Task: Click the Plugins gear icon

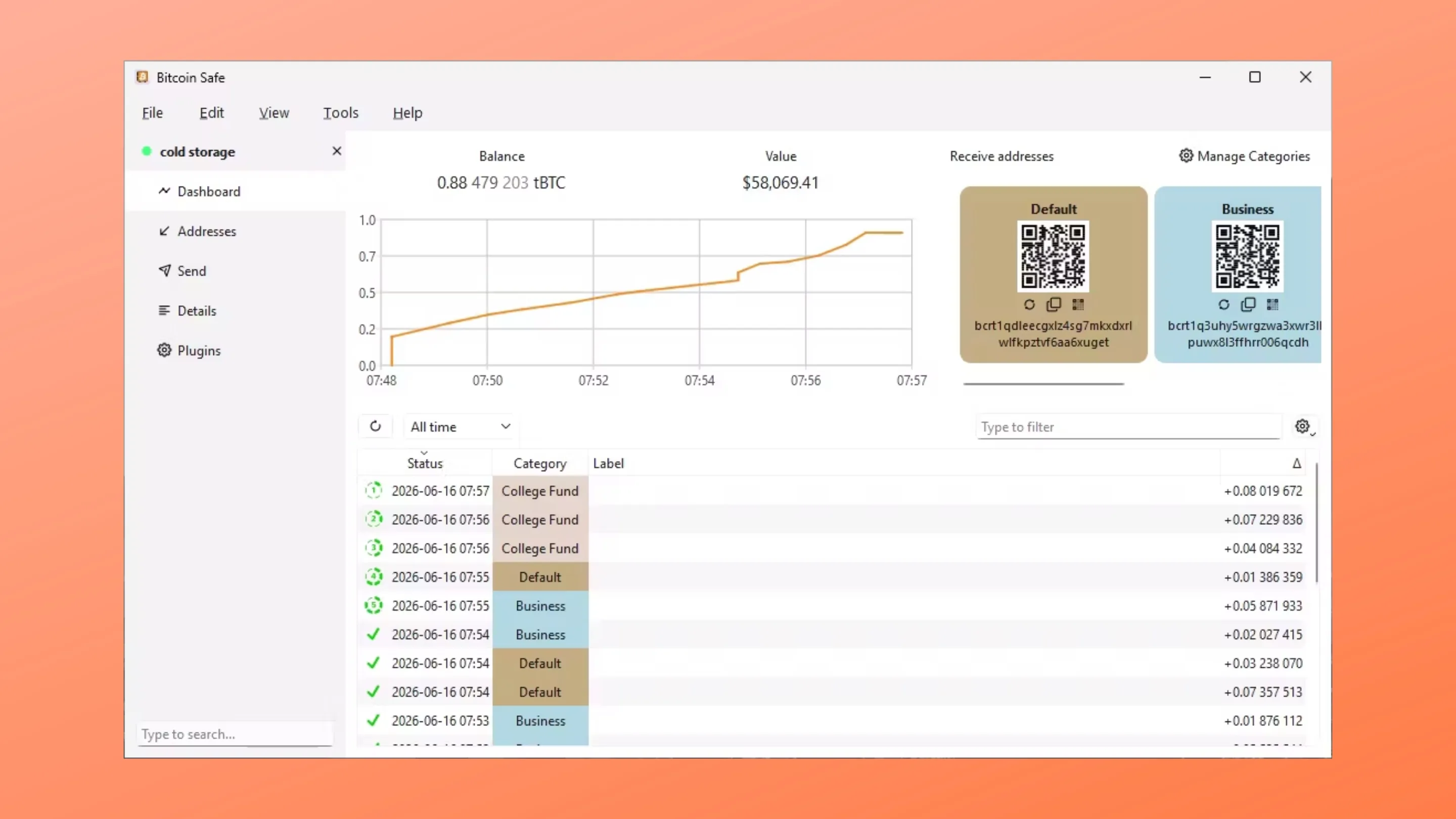Action: coord(164,350)
